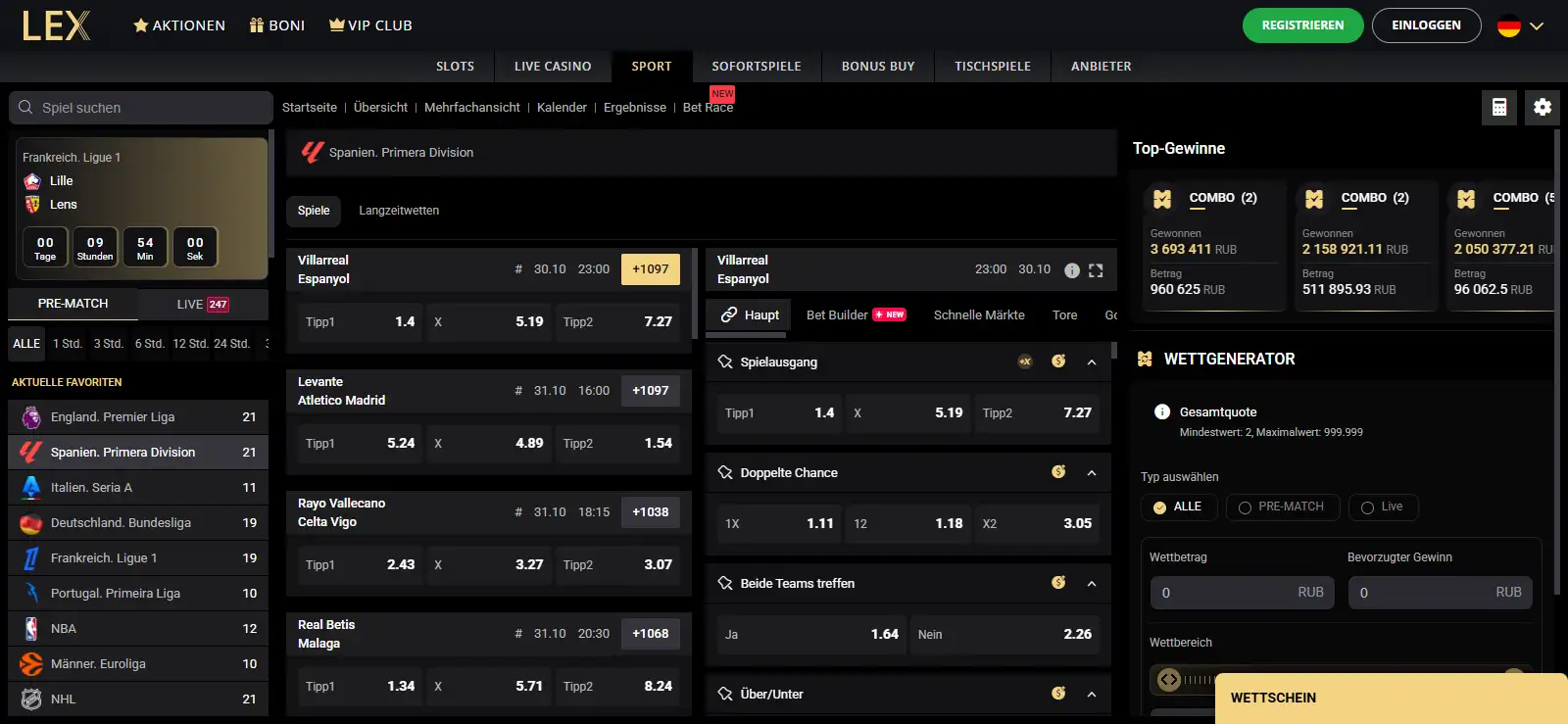
Task: Pin the Spielausgang market
Action: 725,362
